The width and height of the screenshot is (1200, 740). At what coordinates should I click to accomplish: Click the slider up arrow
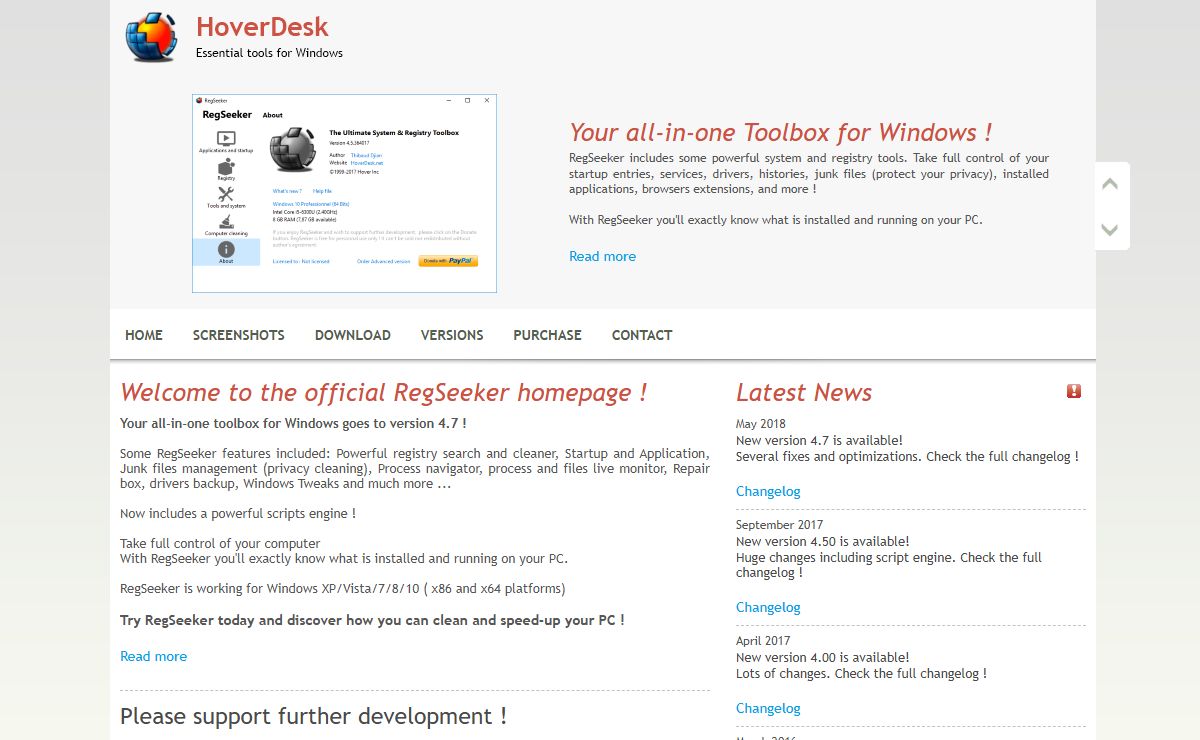click(x=1109, y=185)
